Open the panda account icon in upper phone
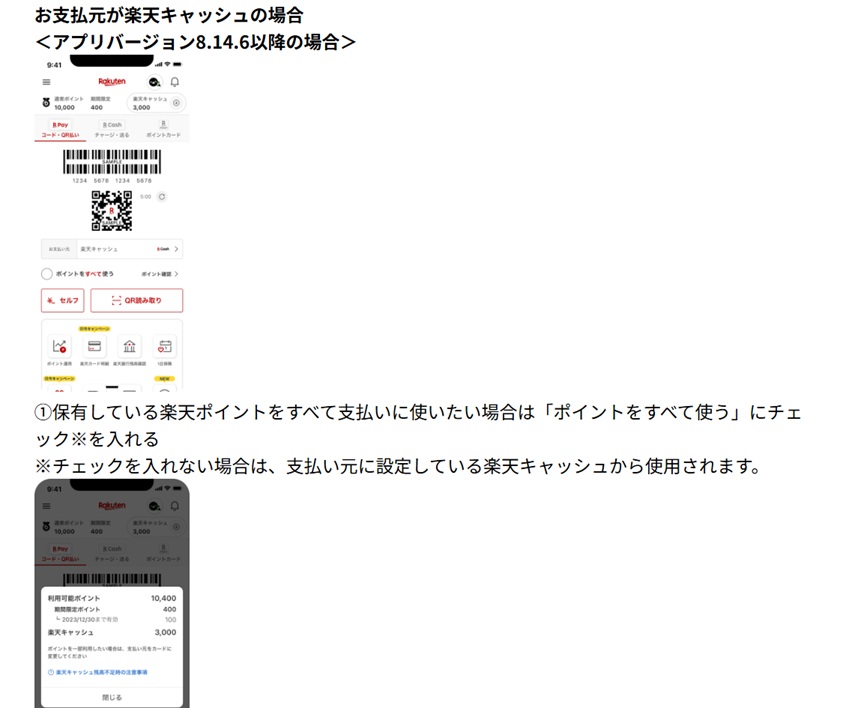This screenshot has width=843, height=708. pos(154,82)
